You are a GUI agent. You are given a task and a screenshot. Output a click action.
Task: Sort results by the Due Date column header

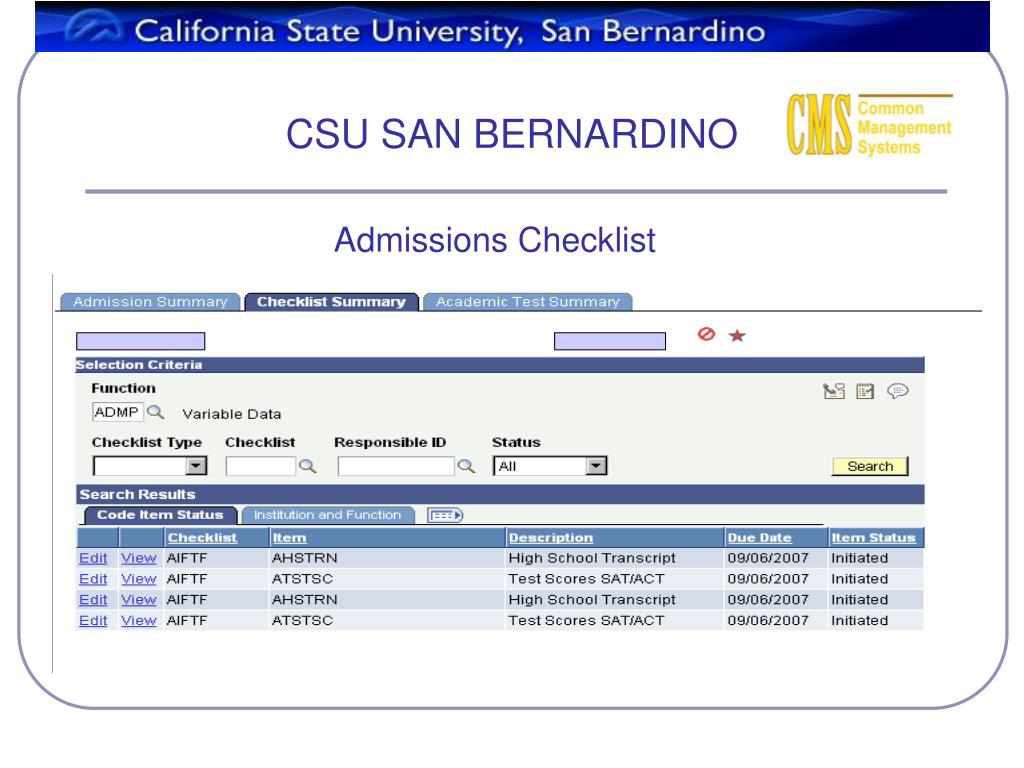tap(760, 538)
